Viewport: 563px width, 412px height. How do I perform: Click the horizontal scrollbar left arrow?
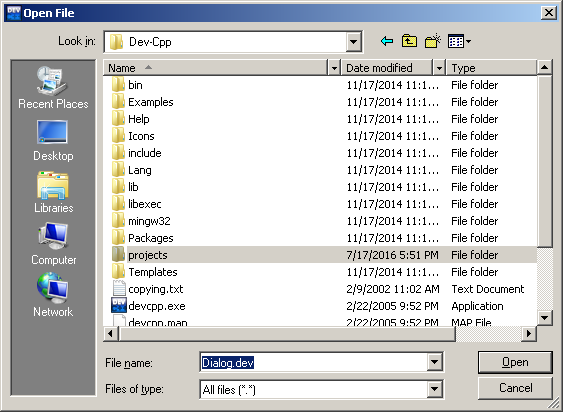[x=110, y=334]
